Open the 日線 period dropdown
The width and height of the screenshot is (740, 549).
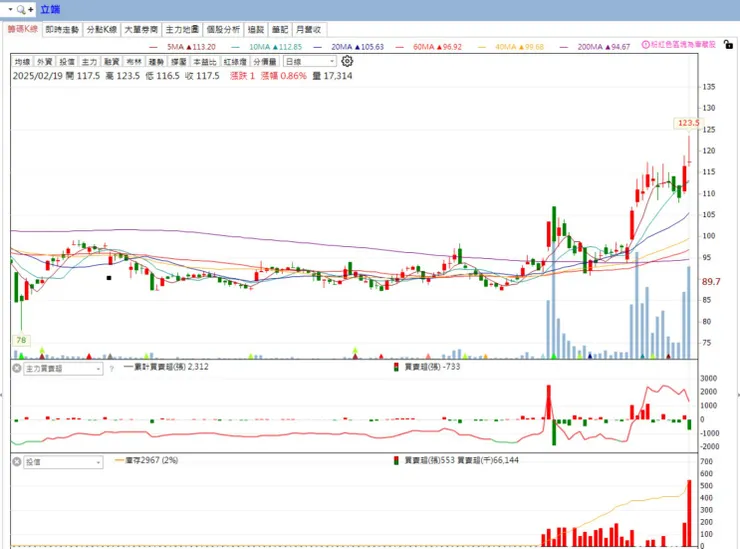(x=310, y=61)
